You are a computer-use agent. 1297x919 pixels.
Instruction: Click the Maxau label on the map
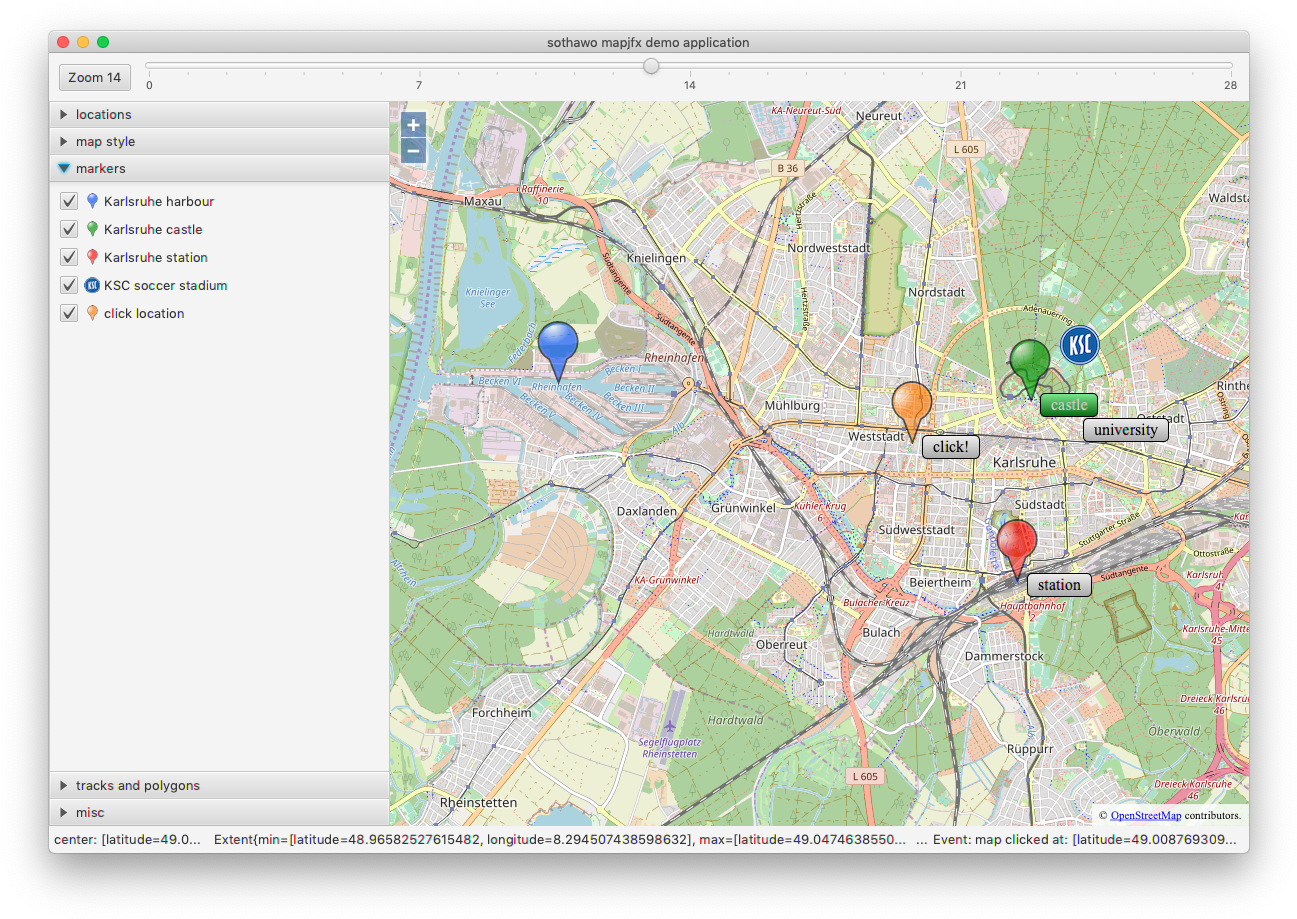[x=483, y=201]
